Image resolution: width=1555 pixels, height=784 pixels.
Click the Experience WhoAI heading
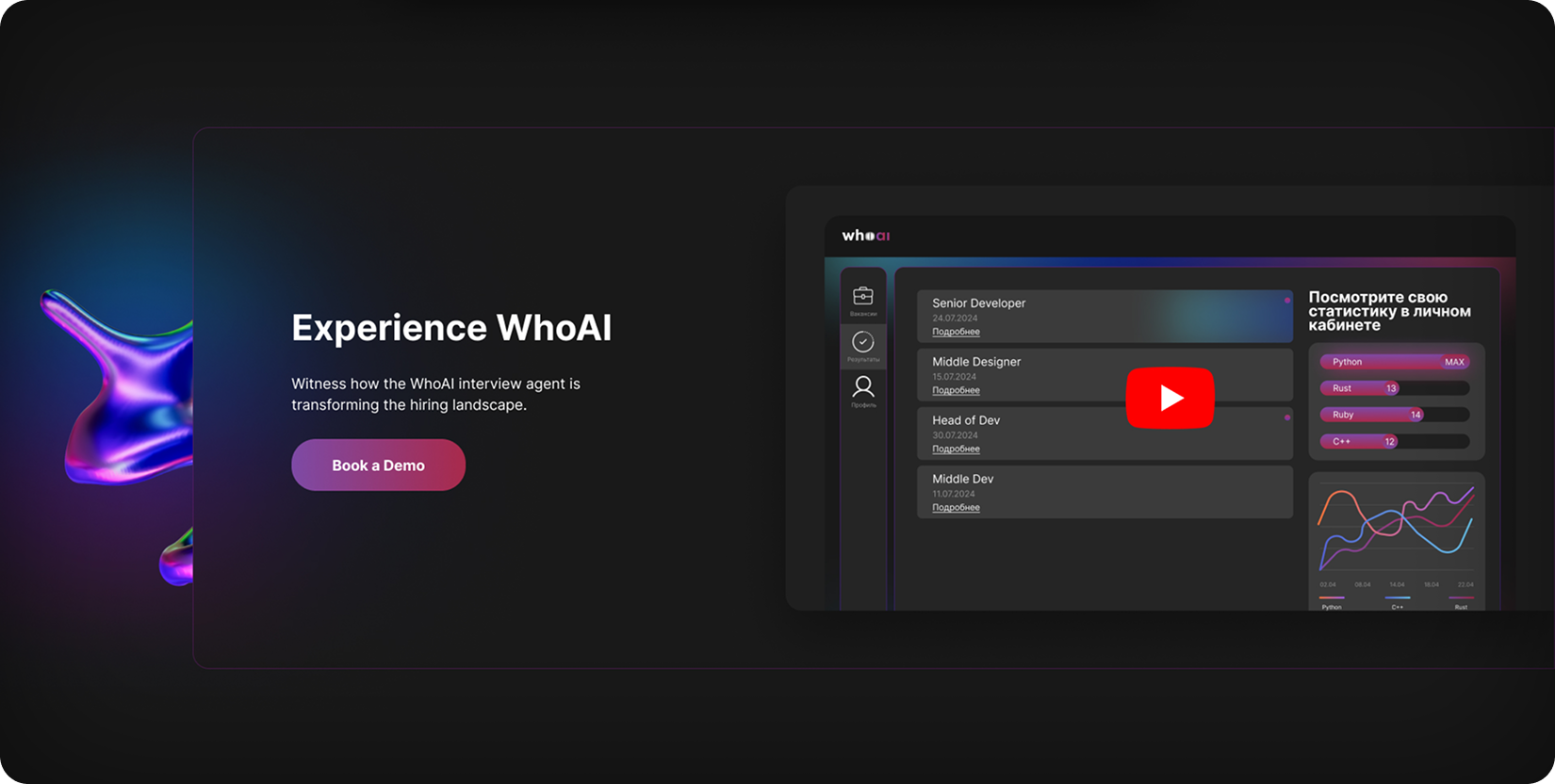click(451, 328)
